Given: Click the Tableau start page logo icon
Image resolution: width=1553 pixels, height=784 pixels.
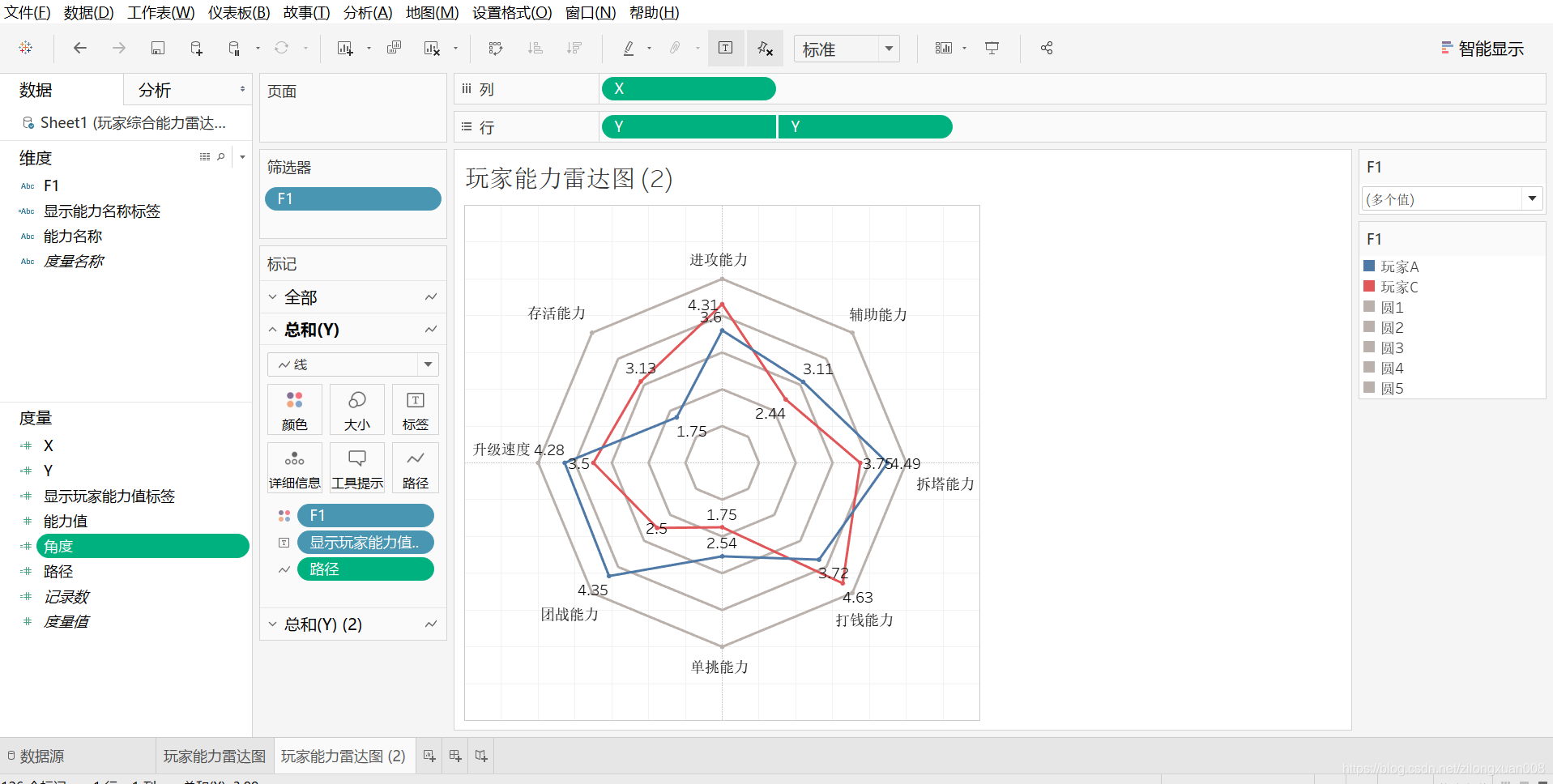Looking at the screenshot, I should [x=26, y=48].
